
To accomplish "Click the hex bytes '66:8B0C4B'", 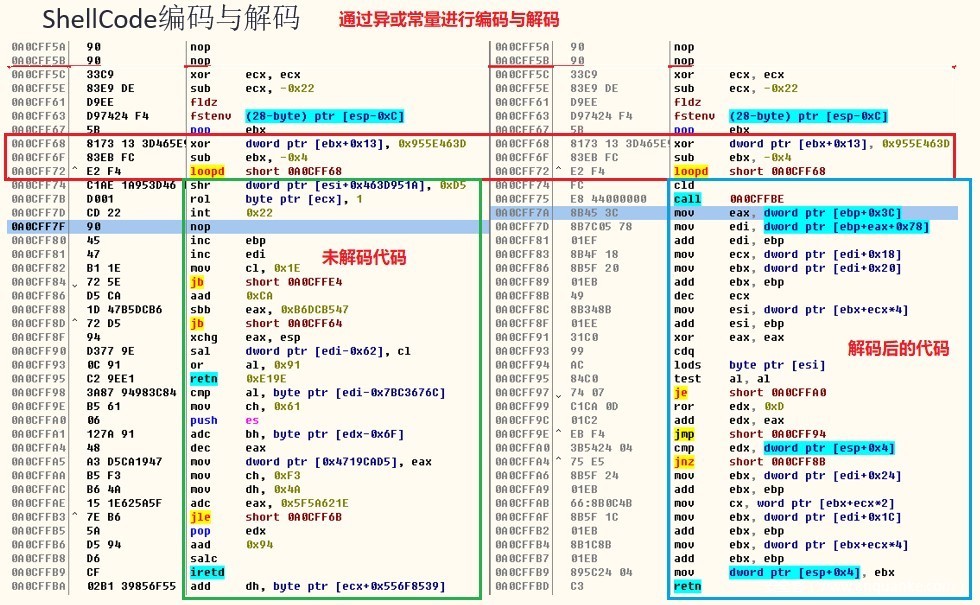I will tap(601, 503).
